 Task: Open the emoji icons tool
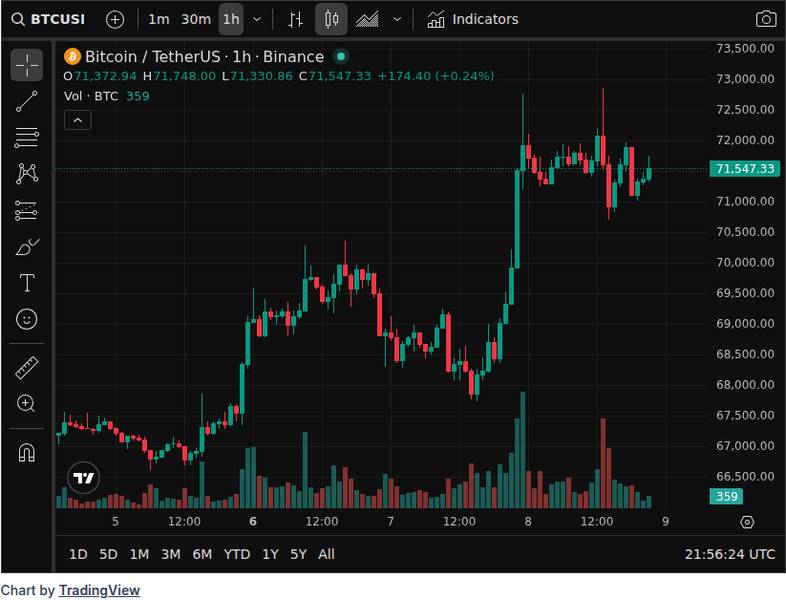tap(27, 319)
